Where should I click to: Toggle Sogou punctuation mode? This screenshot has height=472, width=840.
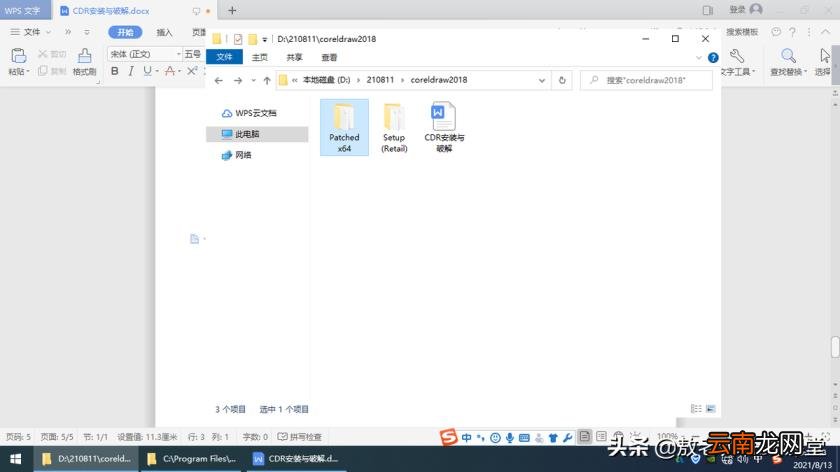(x=481, y=438)
